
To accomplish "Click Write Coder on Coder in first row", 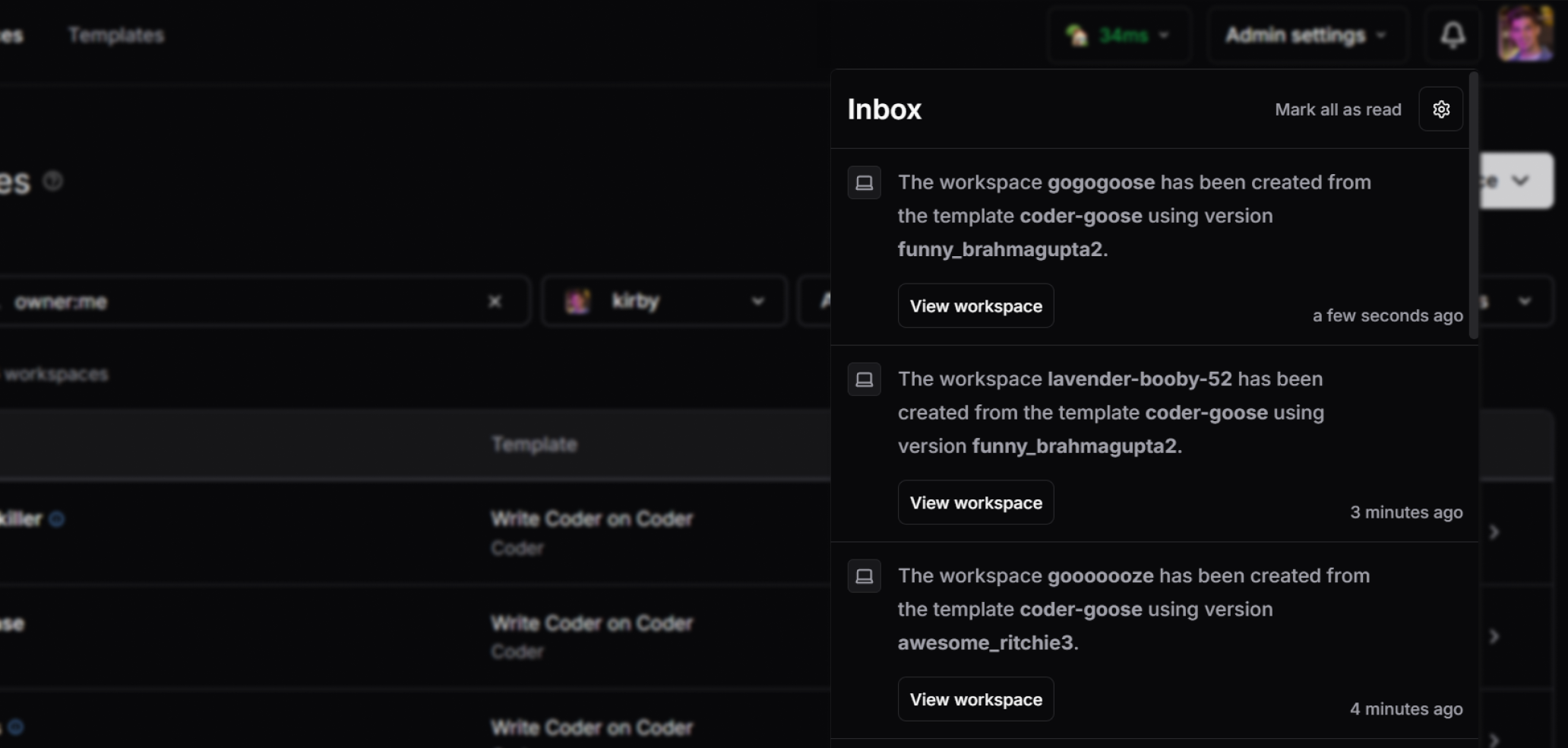I will click(x=592, y=519).
